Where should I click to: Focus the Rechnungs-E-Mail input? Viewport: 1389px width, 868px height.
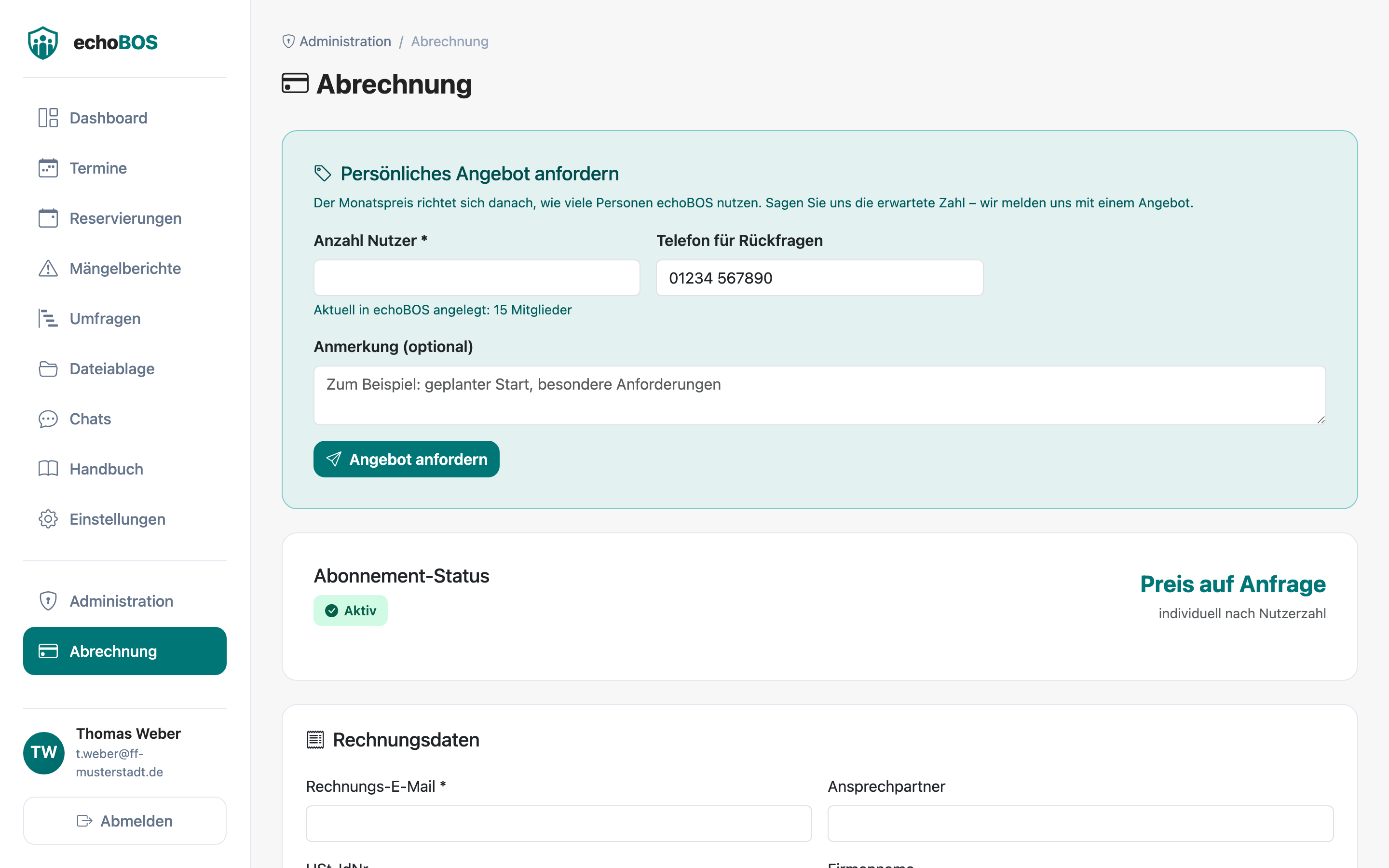pos(558,824)
